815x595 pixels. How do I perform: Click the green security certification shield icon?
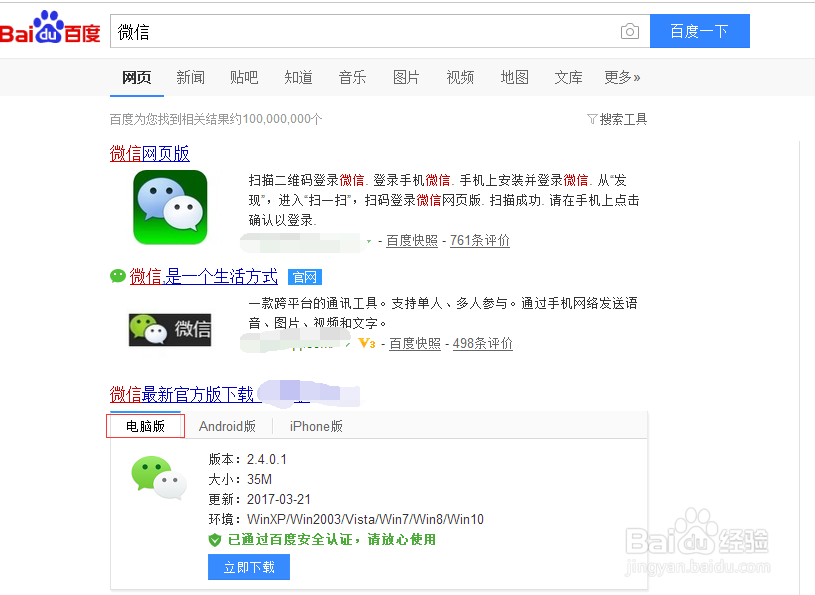point(213,540)
